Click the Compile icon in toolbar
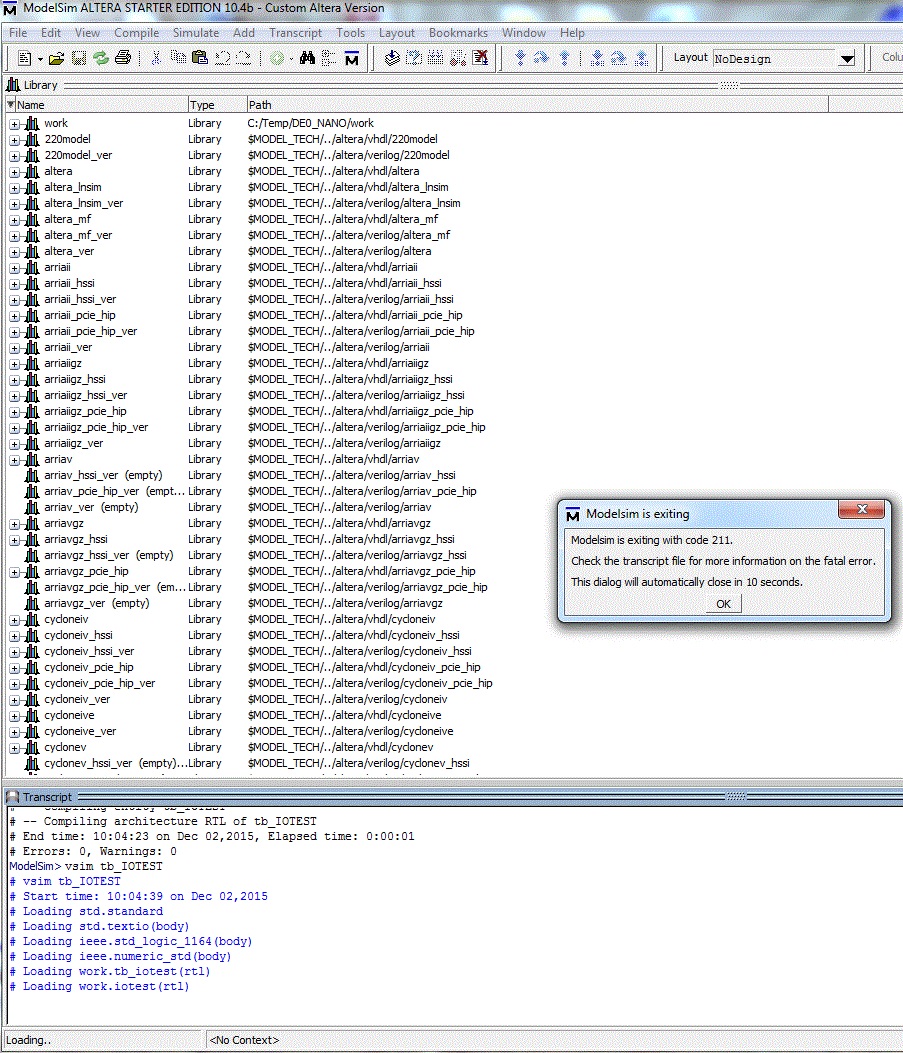The width and height of the screenshot is (903, 1053). click(393, 58)
